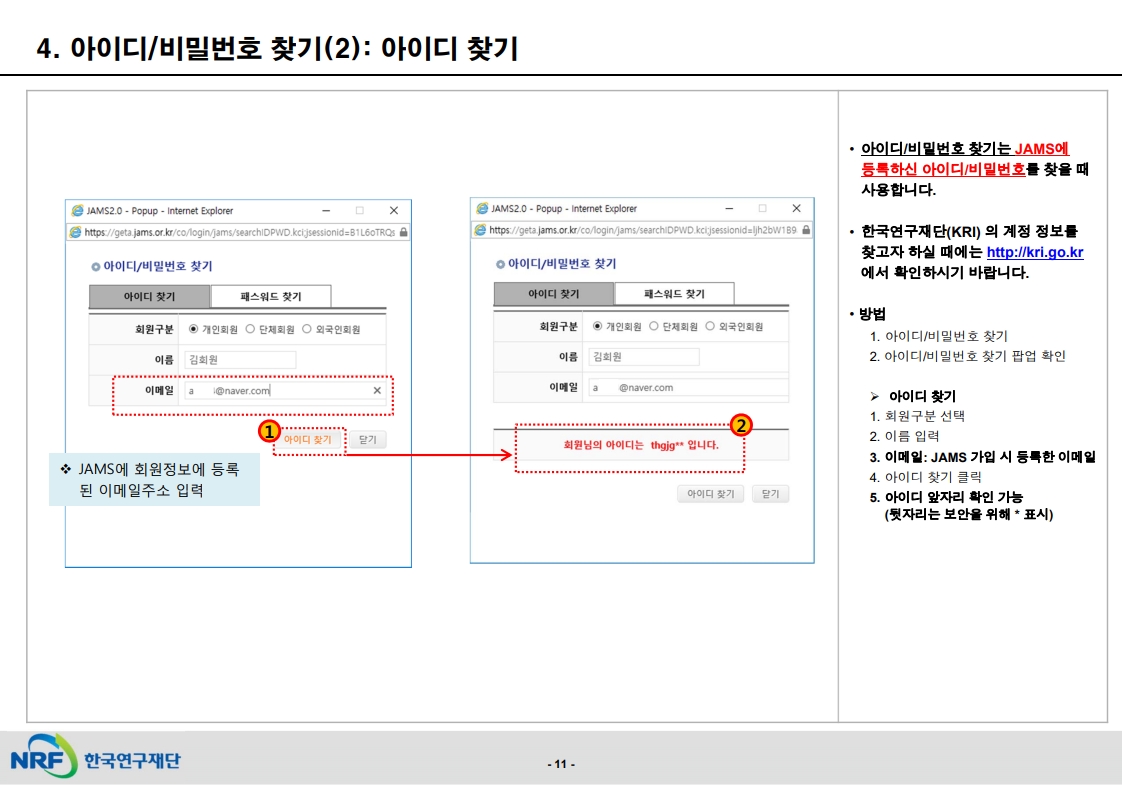This screenshot has width=1122, height=793.
Task: Click 아이디 찾기 button in right popup
Action: (x=711, y=494)
